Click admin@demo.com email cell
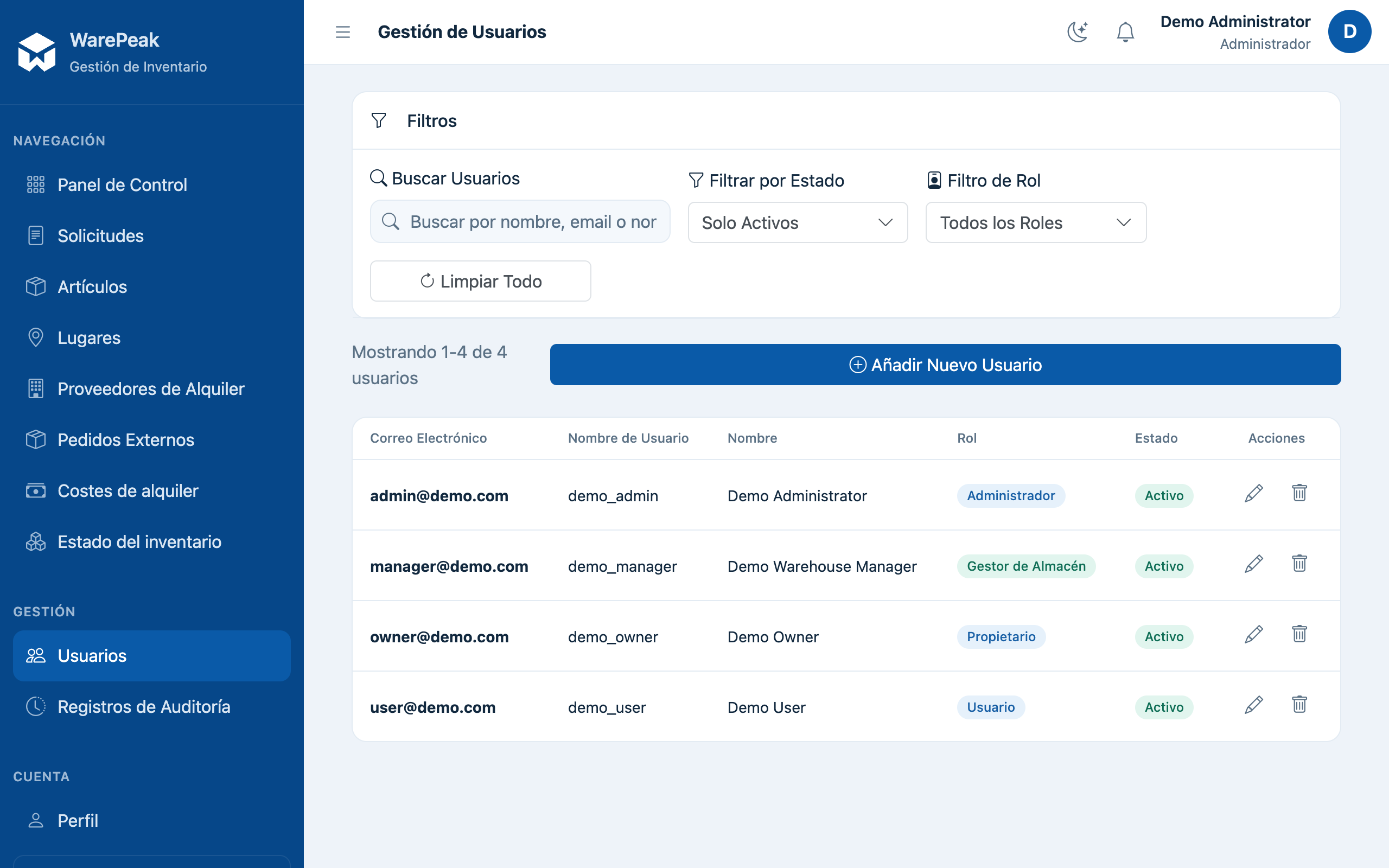Image resolution: width=1389 pixels, height=868 pixels. point(439,496)
